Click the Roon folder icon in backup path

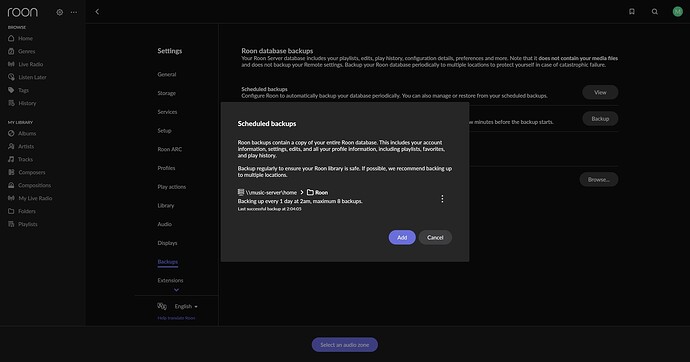click(x=310, y=192)
